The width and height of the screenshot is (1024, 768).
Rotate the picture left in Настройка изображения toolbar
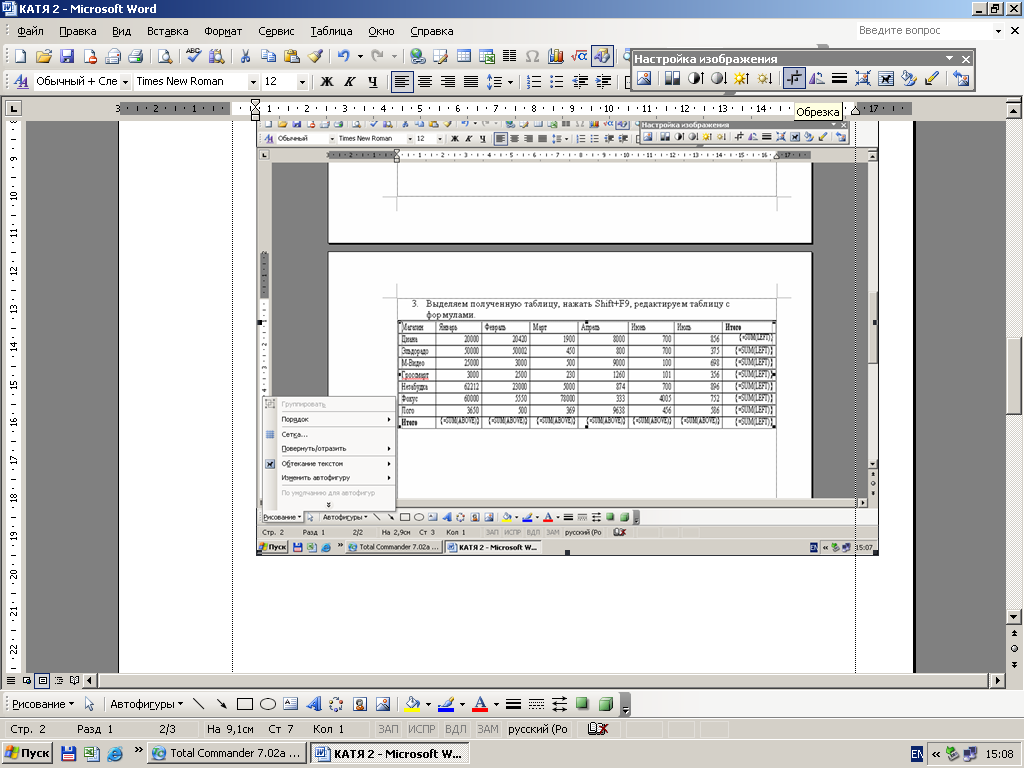[817, 78]
